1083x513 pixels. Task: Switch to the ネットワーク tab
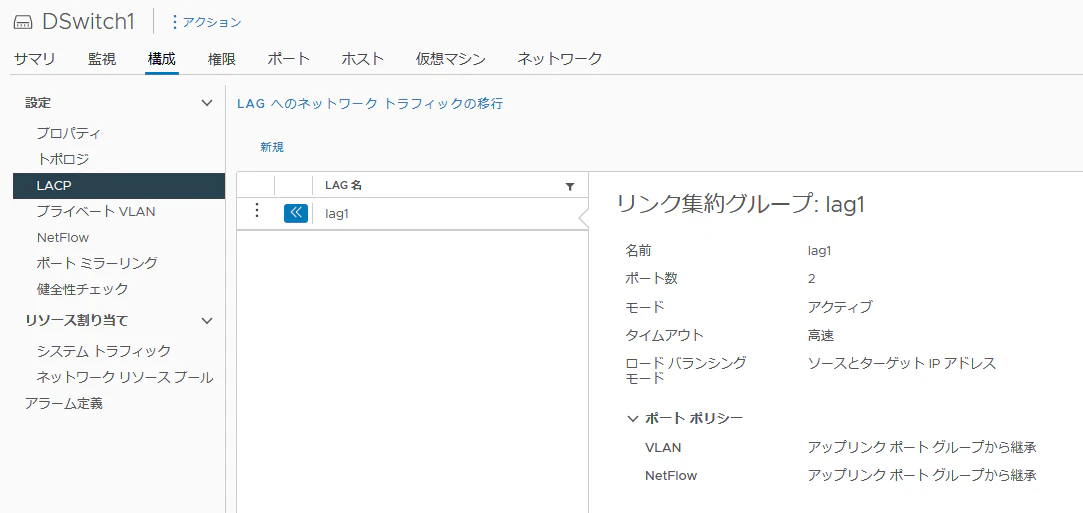point(559,59)
